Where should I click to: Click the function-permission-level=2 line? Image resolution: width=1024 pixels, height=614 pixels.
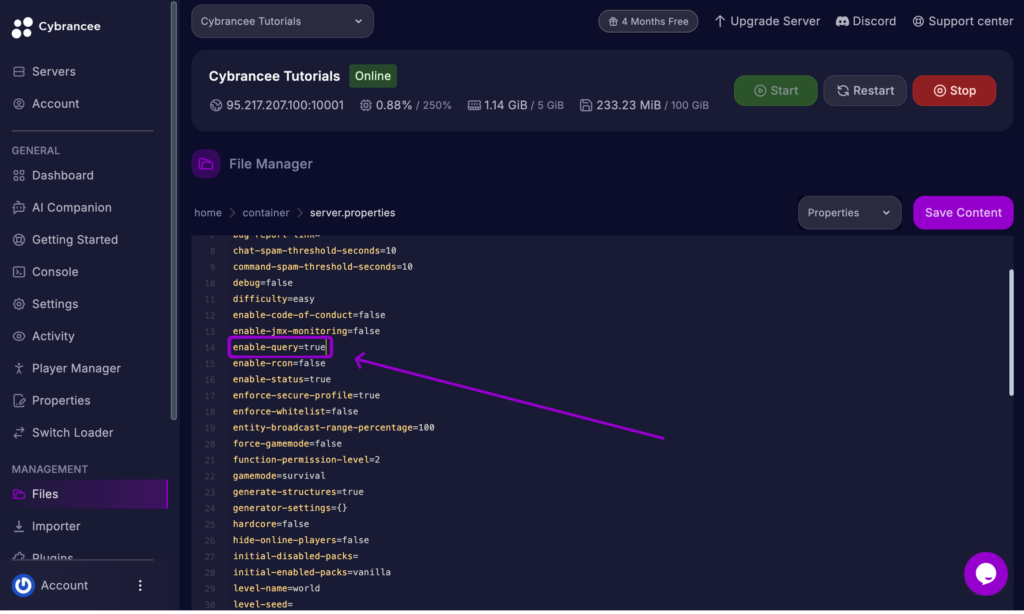pos(306,460)
